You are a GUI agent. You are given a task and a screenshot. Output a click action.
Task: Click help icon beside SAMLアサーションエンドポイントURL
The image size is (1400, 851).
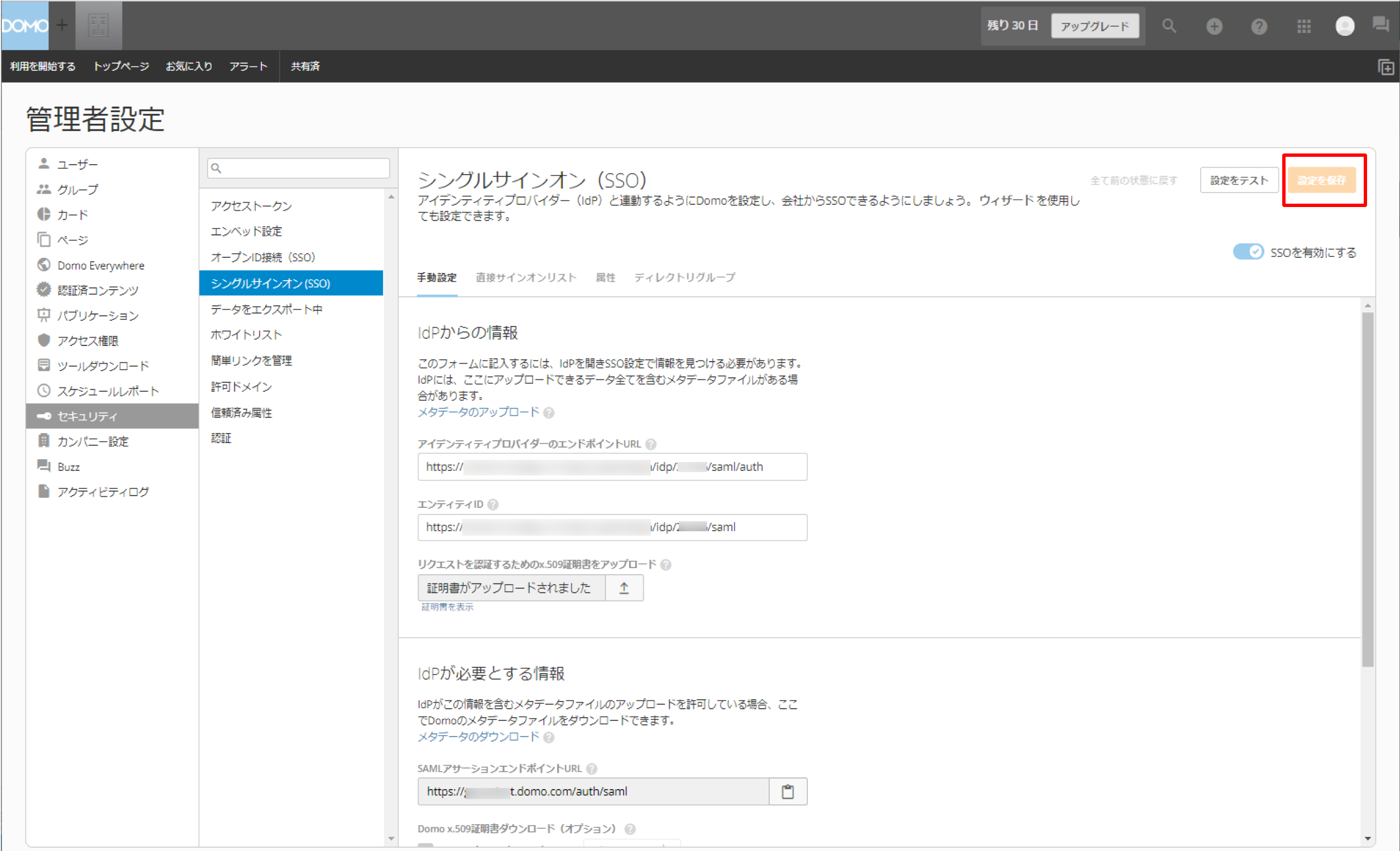click(592, 768)
